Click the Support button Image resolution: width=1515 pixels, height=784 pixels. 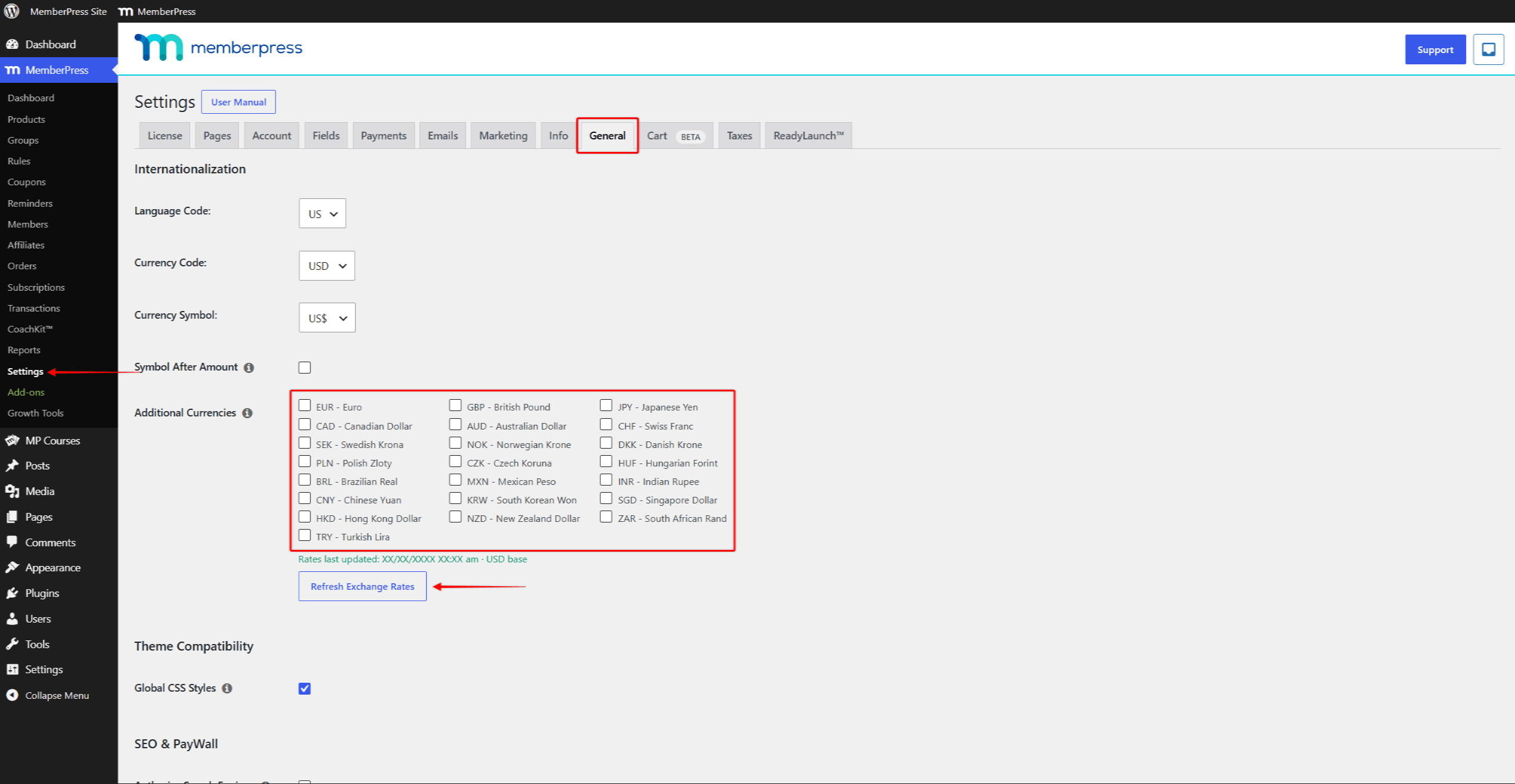point(1435,49)
